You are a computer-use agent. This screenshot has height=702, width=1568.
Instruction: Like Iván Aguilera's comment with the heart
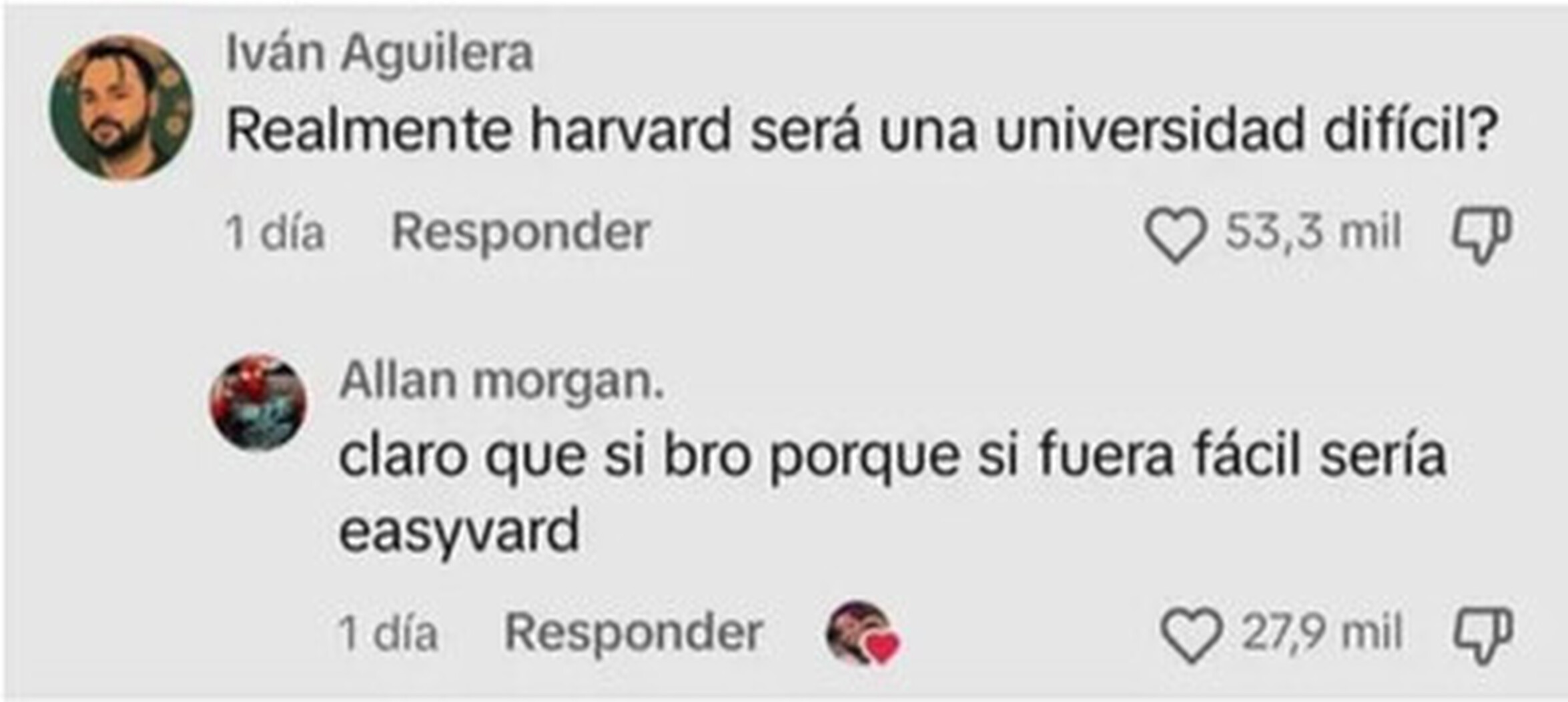pos(1176,235)
